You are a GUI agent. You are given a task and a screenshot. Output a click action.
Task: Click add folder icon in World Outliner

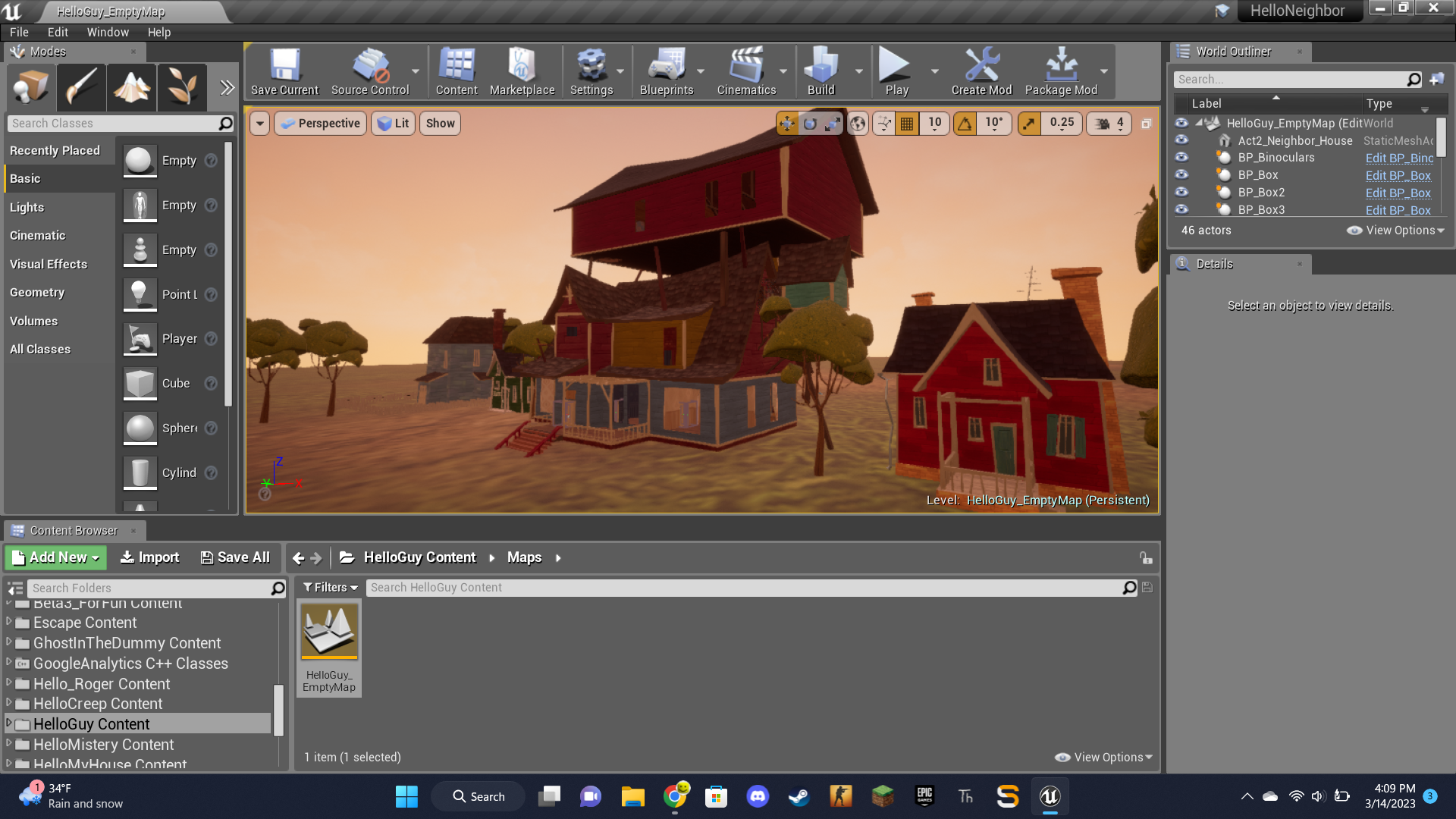pyautogui.click(x=1437, y=80)
